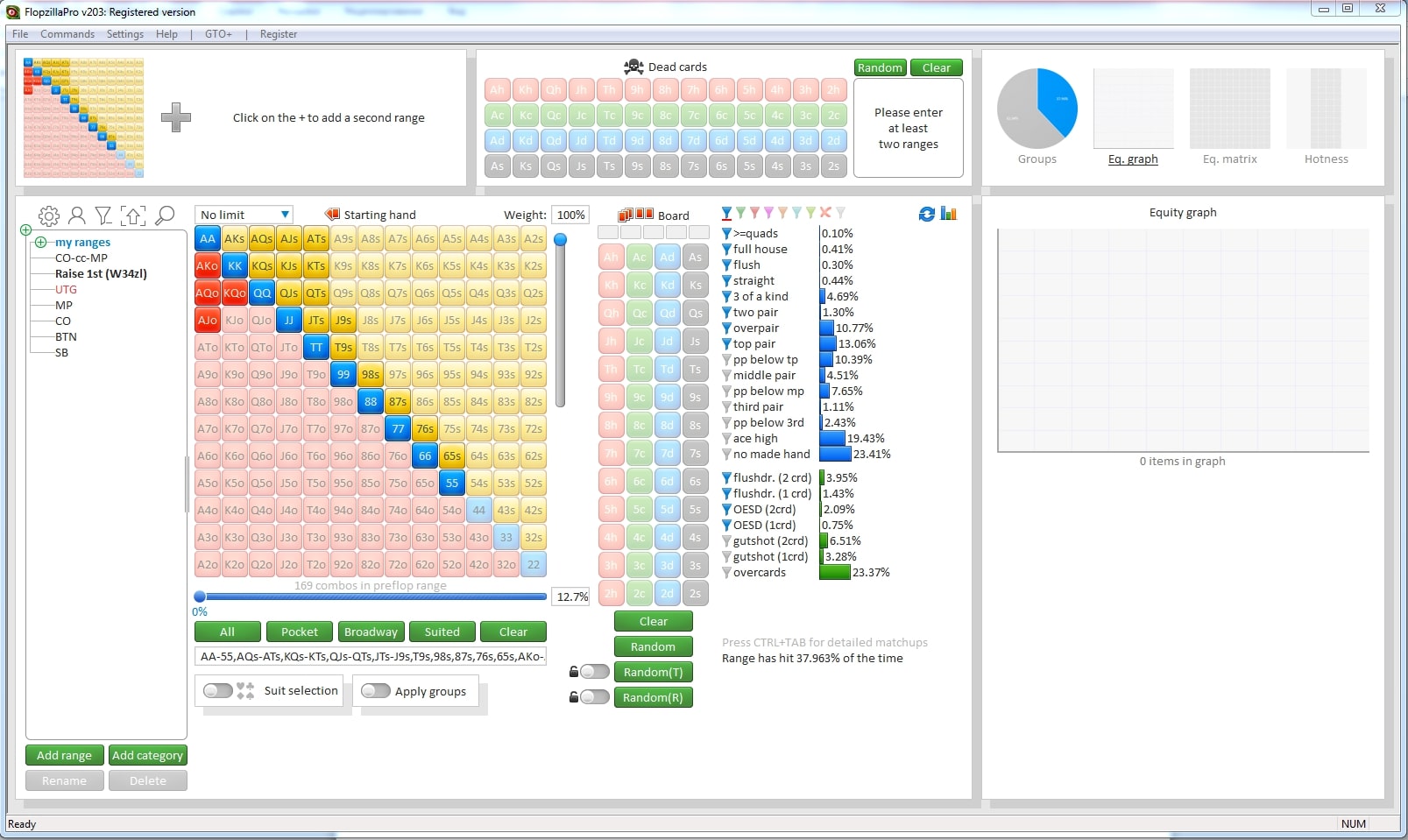Image resolution: width=1408 pixels, height=840 pixels.
Task: Click the two red cards icon next to Board
Action: [645, 214]
